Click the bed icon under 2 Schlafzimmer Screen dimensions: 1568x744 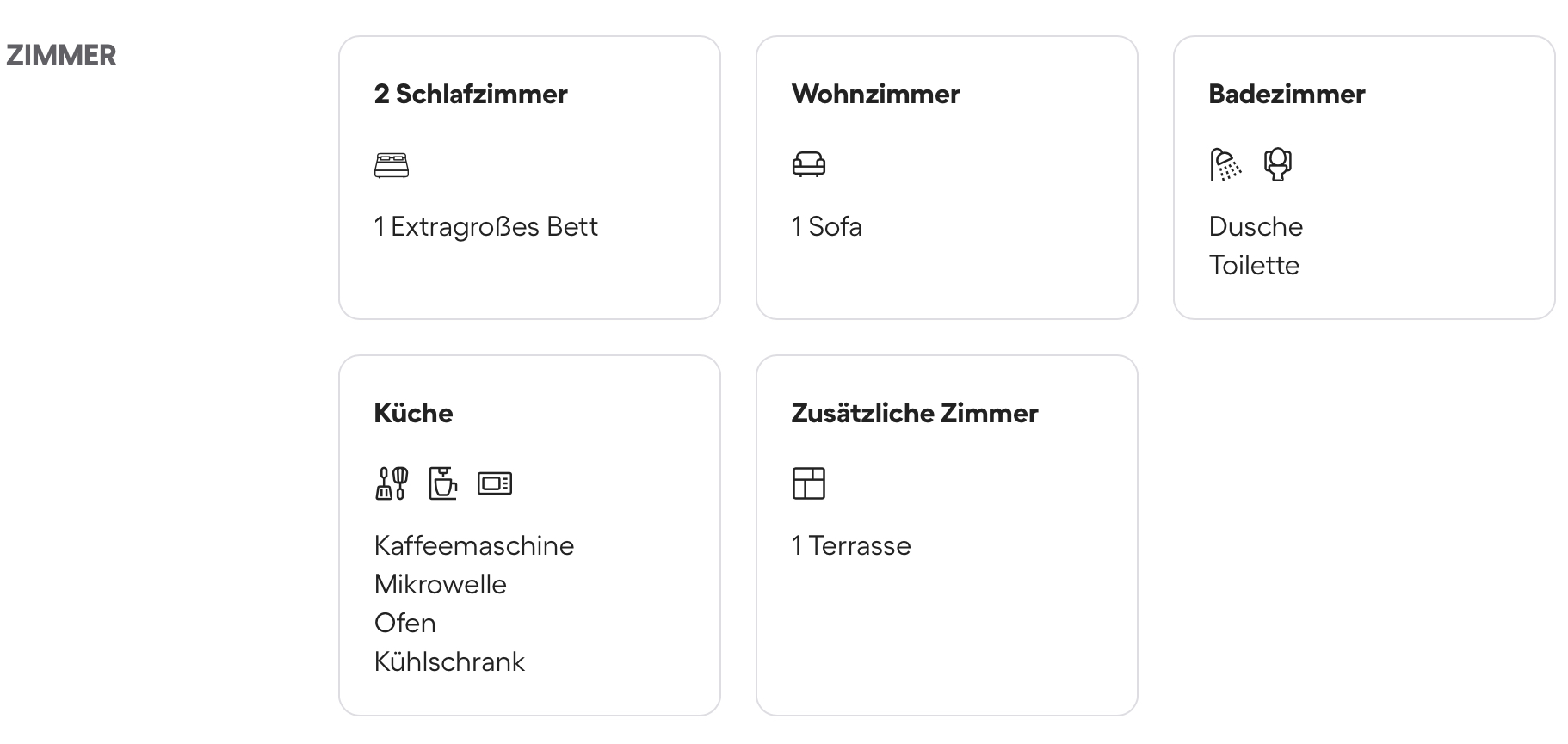point(392,164)
